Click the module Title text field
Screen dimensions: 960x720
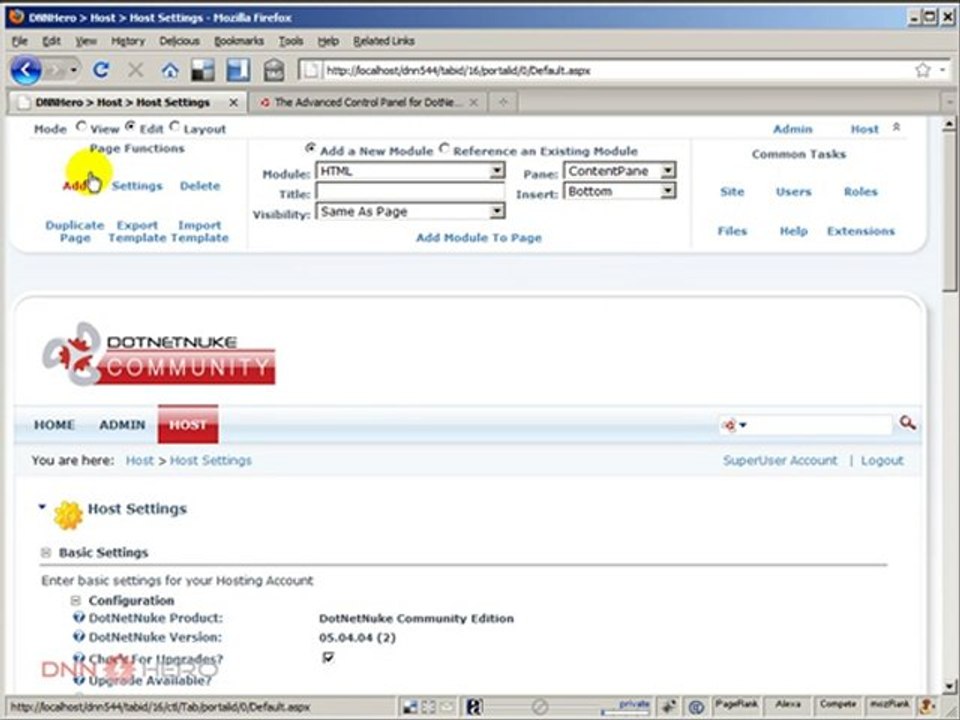pyautogui.click(x=410, y=192)
